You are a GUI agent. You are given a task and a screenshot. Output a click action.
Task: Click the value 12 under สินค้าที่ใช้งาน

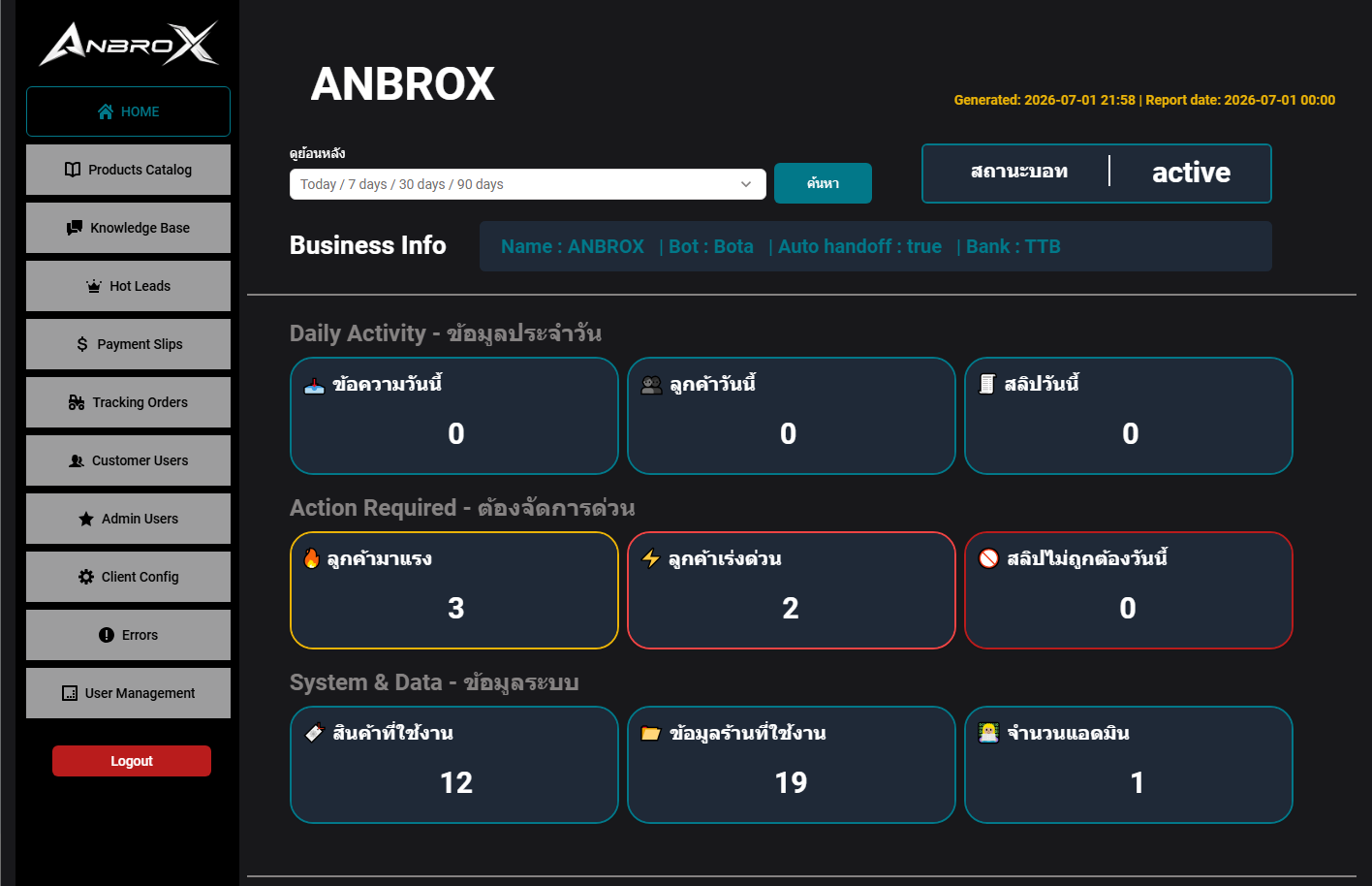[456, 782]
